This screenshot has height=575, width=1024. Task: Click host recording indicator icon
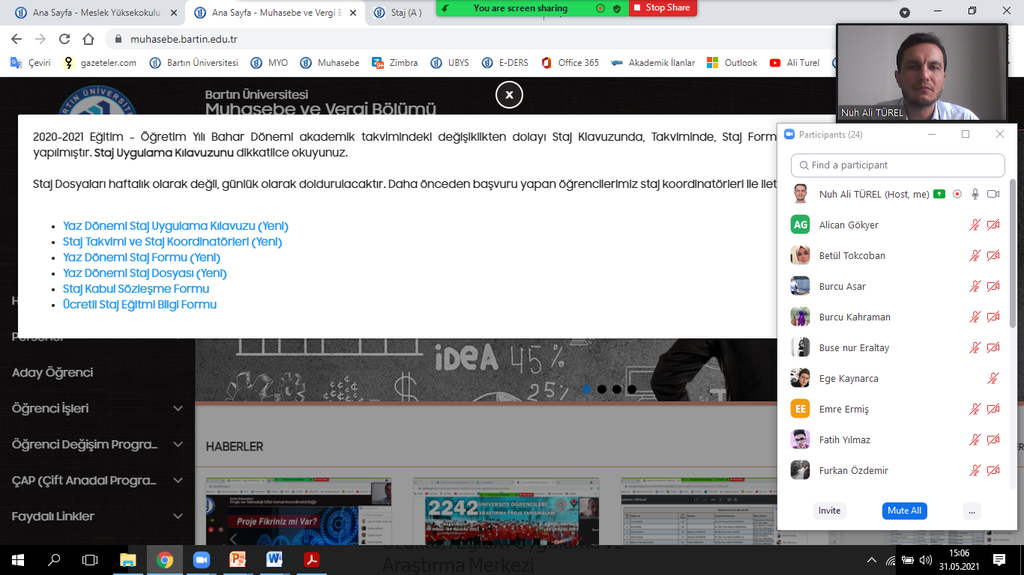[957, 194]
